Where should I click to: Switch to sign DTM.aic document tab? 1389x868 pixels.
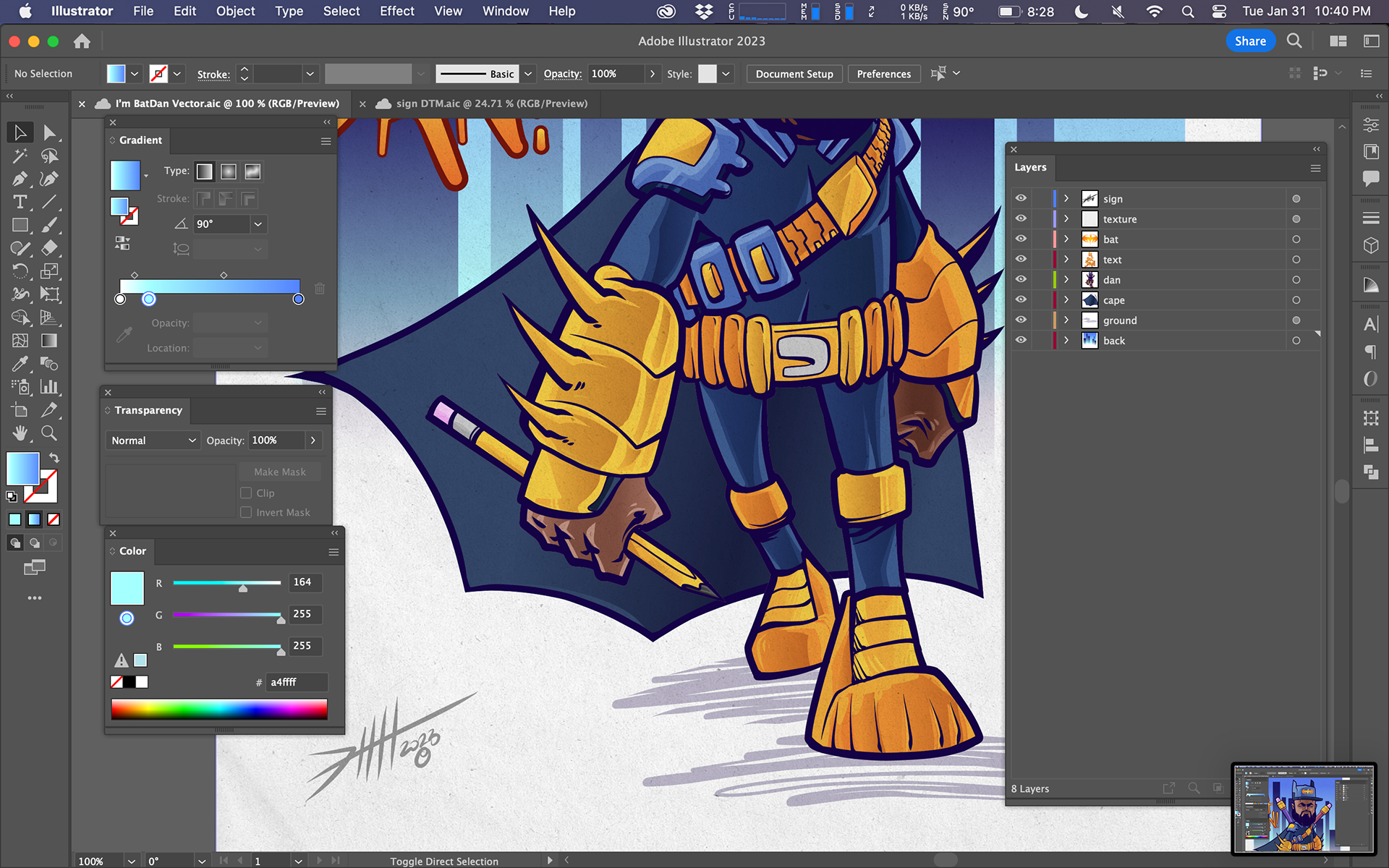pyautogui.click(x=492, y=103)
